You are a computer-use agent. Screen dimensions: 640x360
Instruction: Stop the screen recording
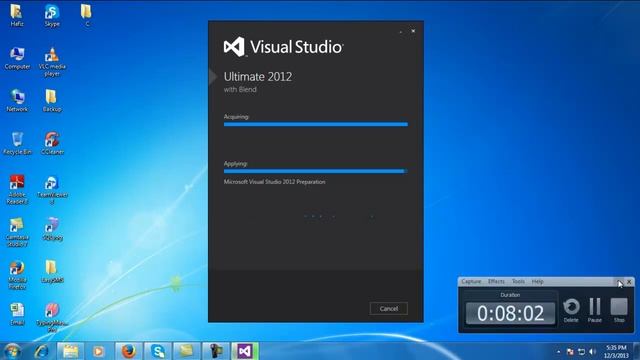pyautogui.click(x=619, y=310)
